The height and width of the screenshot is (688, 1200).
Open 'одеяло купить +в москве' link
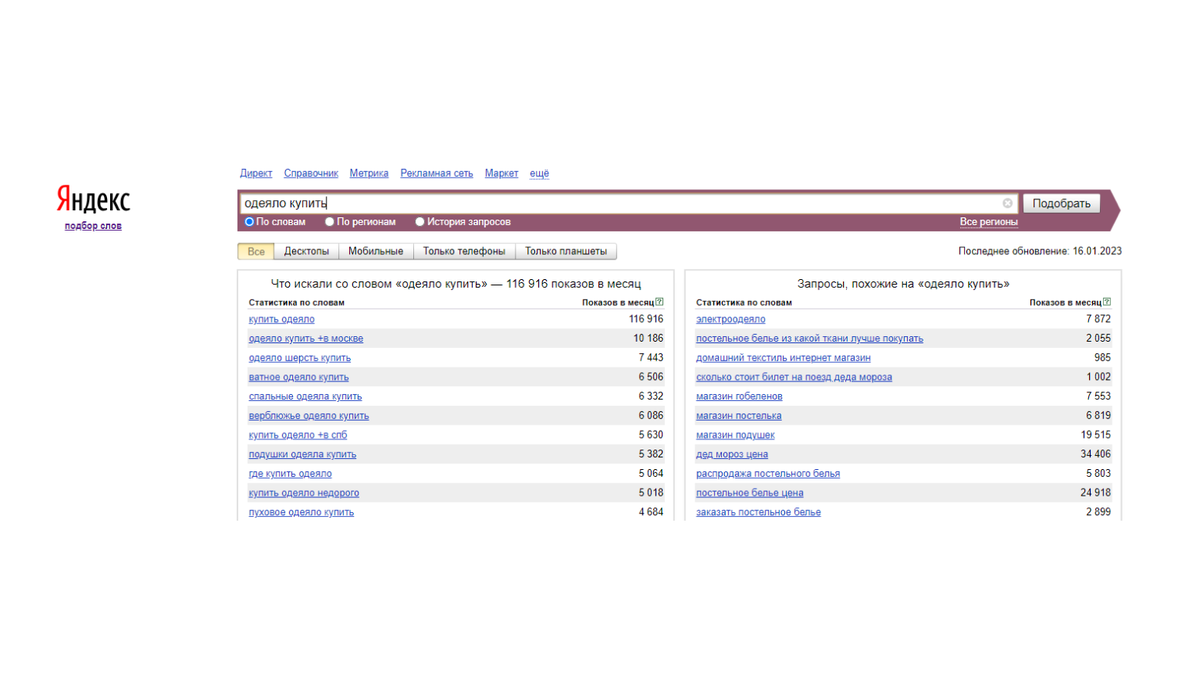[x=306, y=338]
